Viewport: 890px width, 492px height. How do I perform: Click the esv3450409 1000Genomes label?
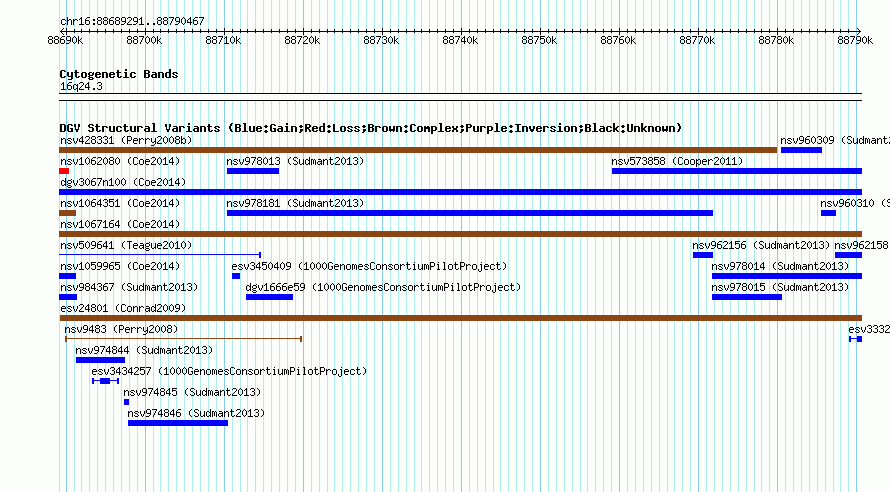[x=369, y=266]
